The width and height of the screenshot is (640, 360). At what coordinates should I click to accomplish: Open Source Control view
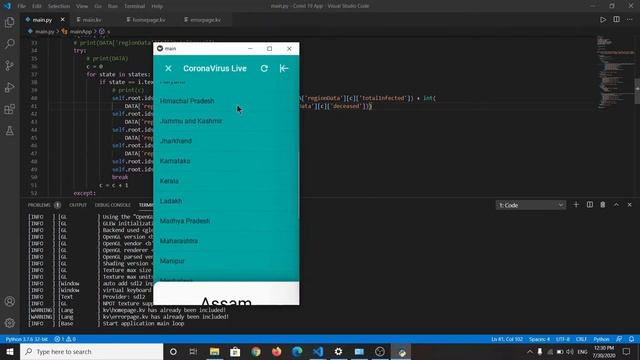[9, 65]
